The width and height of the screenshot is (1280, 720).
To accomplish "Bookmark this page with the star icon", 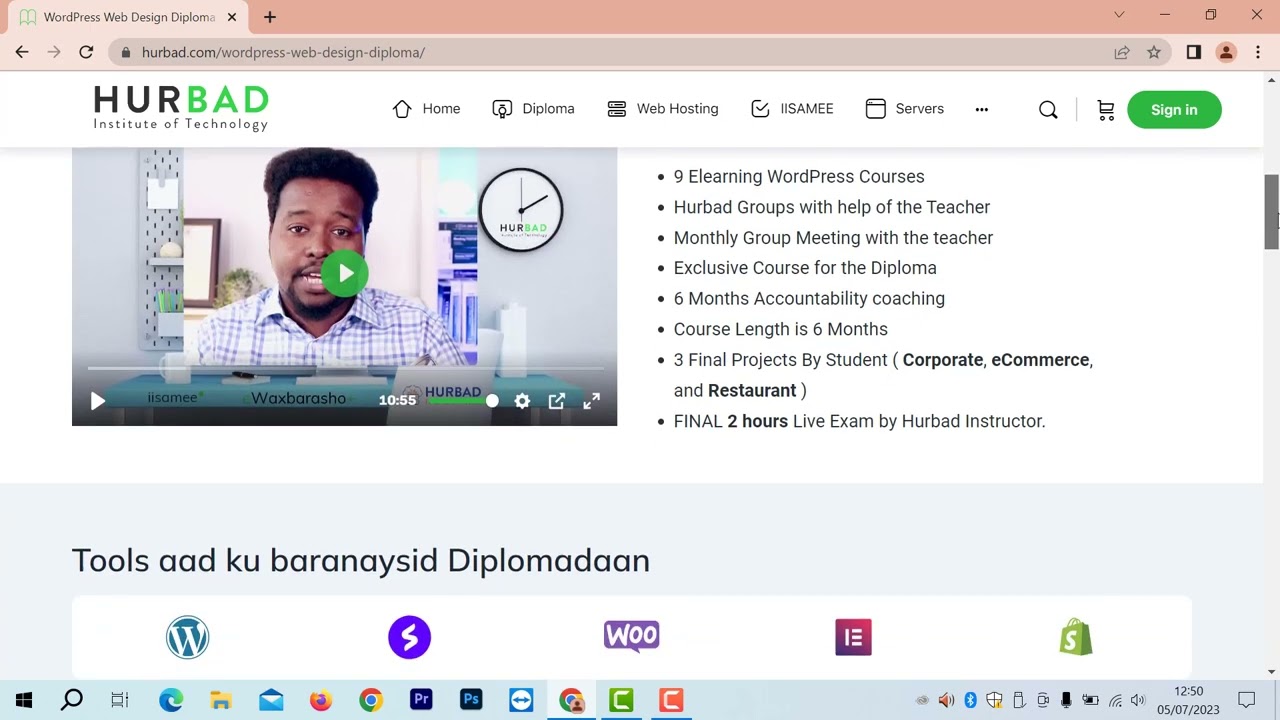I will (x=1154, y=52).
